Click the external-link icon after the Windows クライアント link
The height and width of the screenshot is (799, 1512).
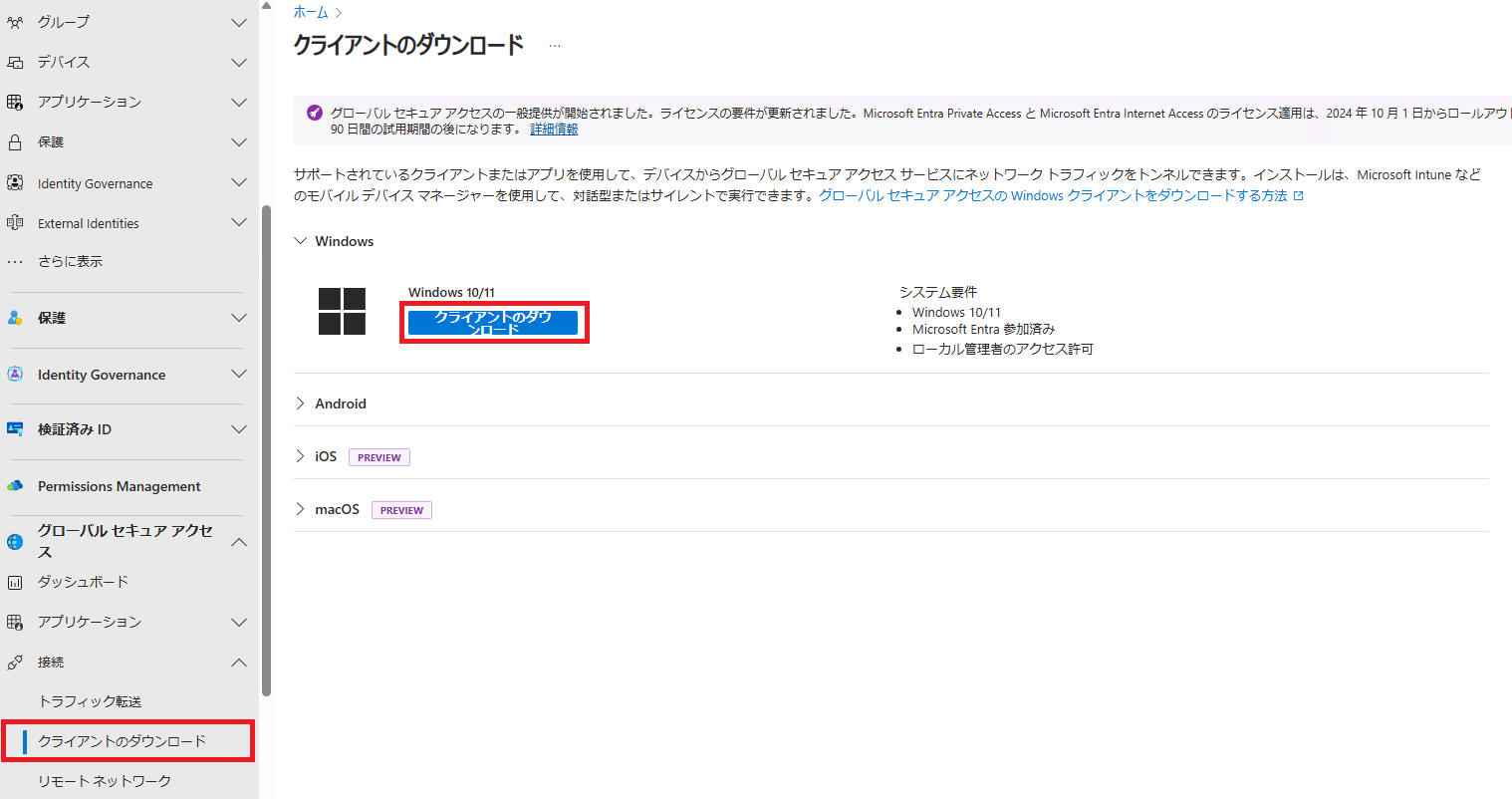pos(1298,196)
